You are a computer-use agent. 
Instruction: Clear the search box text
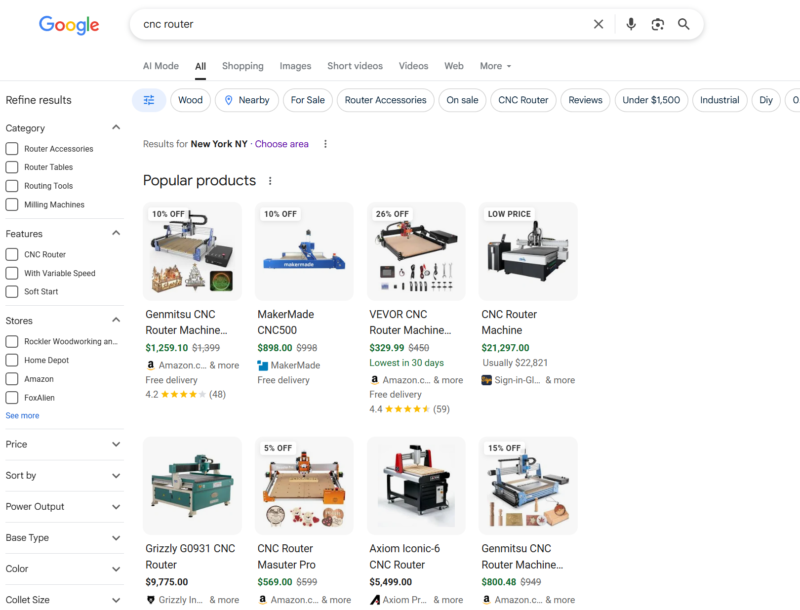[x=598, y=24]
